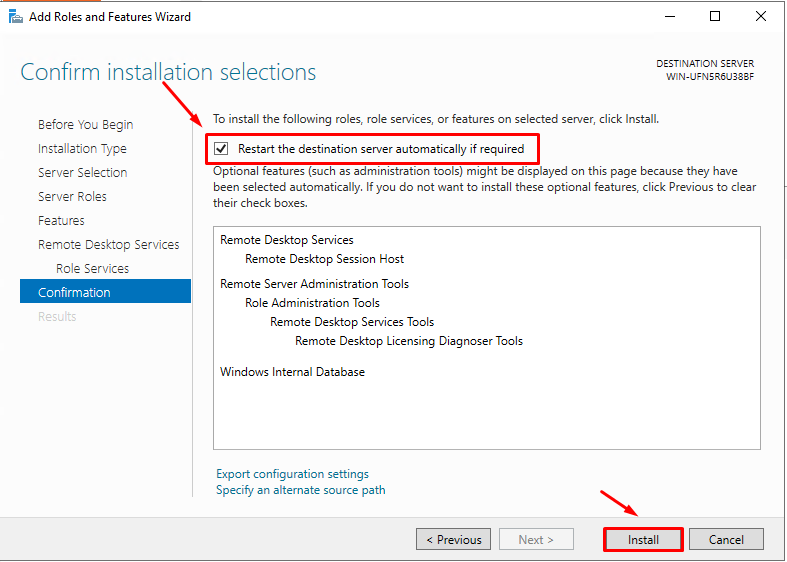Click Windows Internal Database in the list
The height and width of the screenshot is (562, 787).
pyautogui.click(x=292, y=372)
